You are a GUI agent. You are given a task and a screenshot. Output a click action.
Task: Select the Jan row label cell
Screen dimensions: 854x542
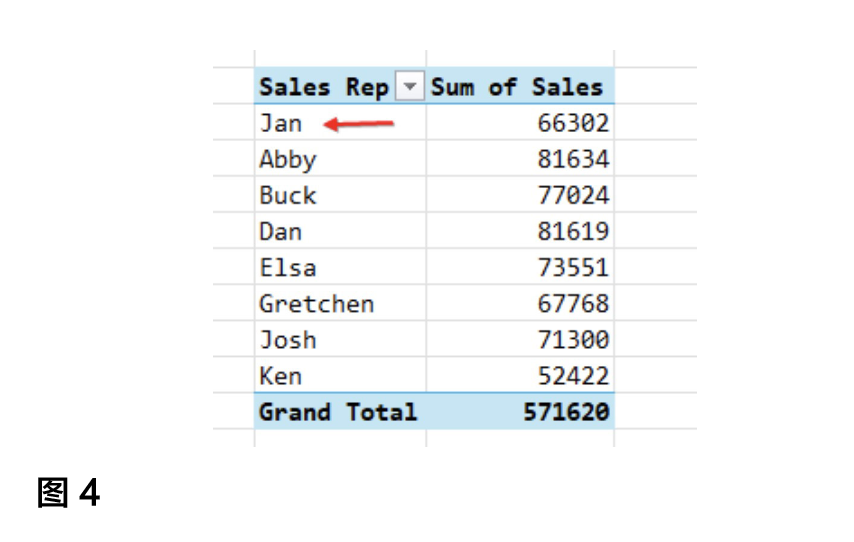coord(281,124)
